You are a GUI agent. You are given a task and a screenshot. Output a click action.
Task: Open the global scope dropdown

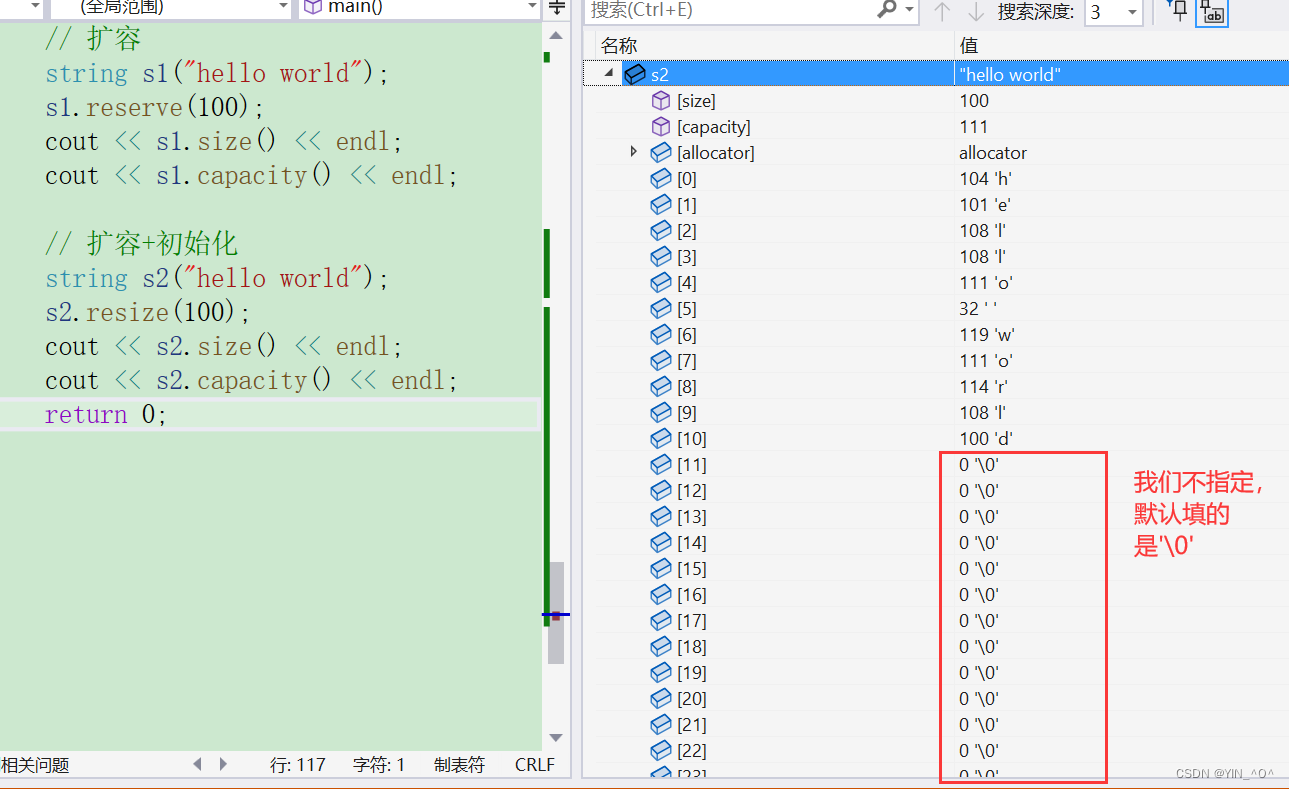pyautogui.click(x=283, y=7)
